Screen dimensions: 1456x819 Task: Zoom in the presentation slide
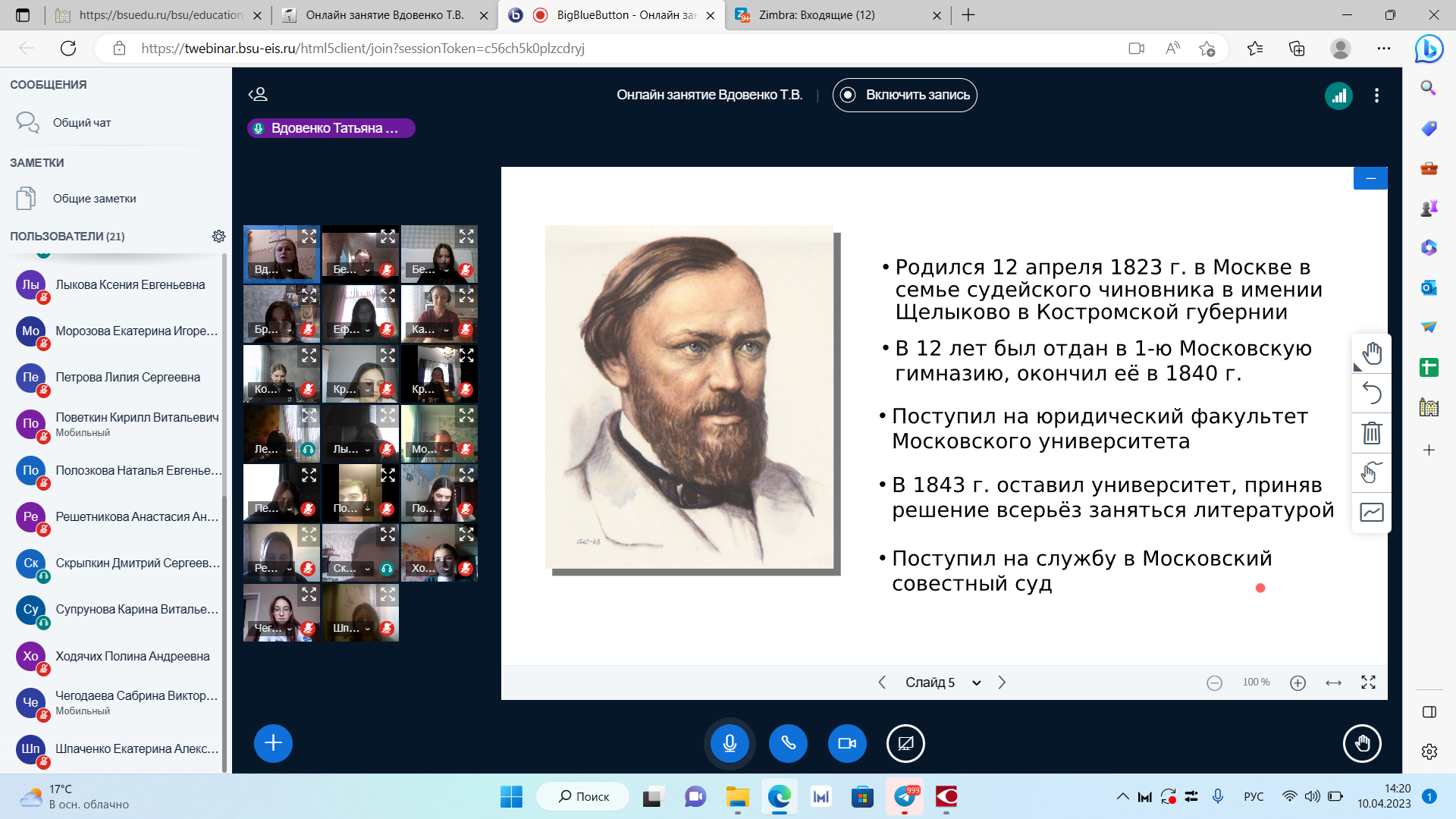click(1298, 682)
